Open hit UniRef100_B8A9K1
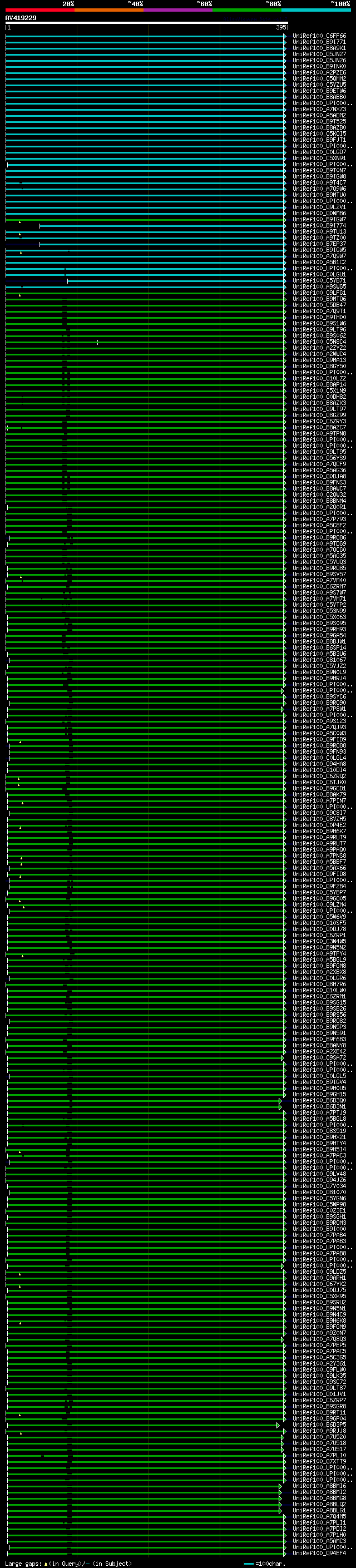The height and width of the screenshot is (1568, 356). point(319,48)
